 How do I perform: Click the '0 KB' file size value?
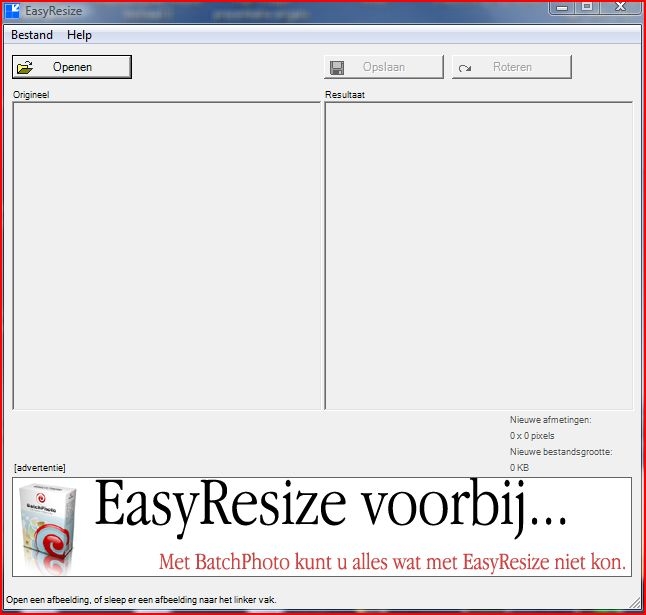[x=519, y=468]
